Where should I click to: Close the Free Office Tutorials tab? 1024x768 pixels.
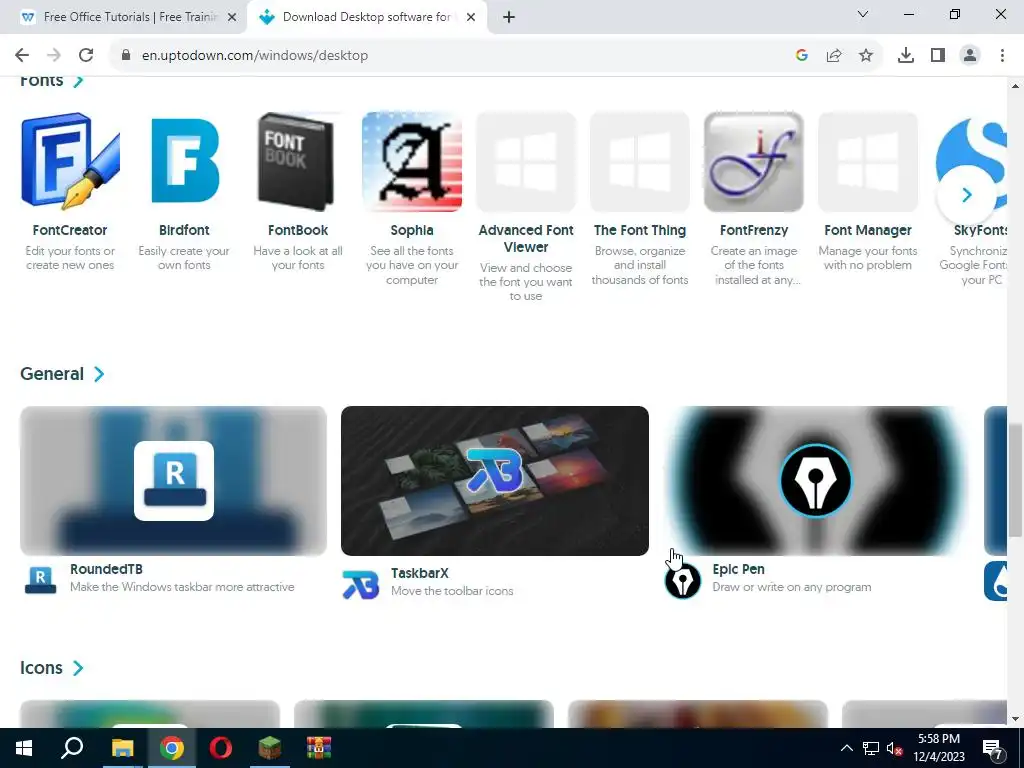click(232, 17)
